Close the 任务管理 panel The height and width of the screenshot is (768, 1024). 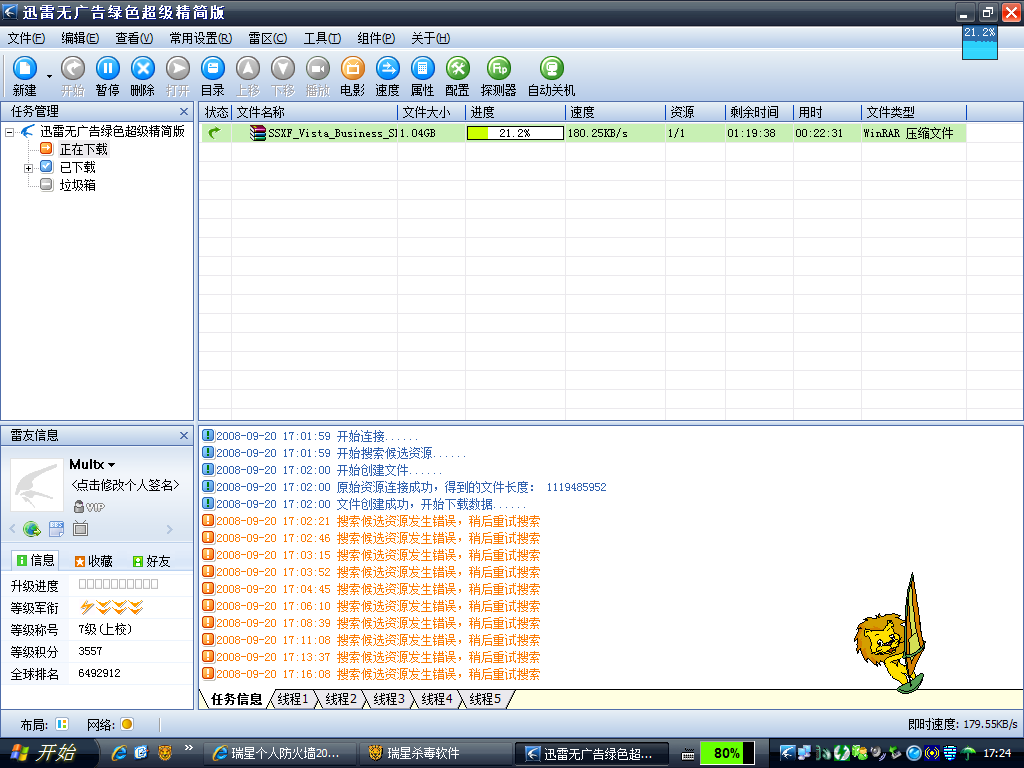(x=184, y=112)
